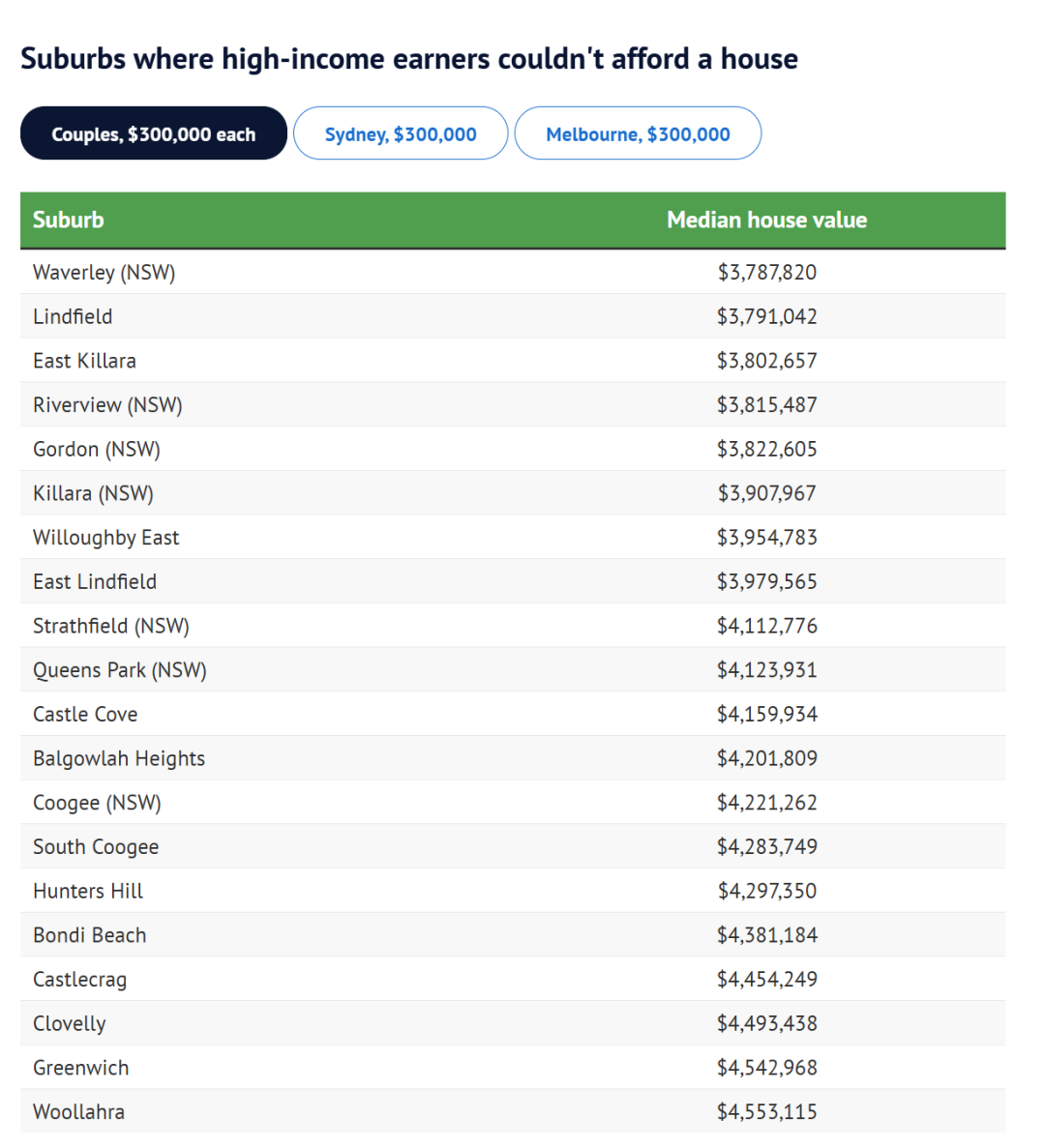Click the Killara value $3,907,967
The image size is (1045, 1148).
pos(766,493)
